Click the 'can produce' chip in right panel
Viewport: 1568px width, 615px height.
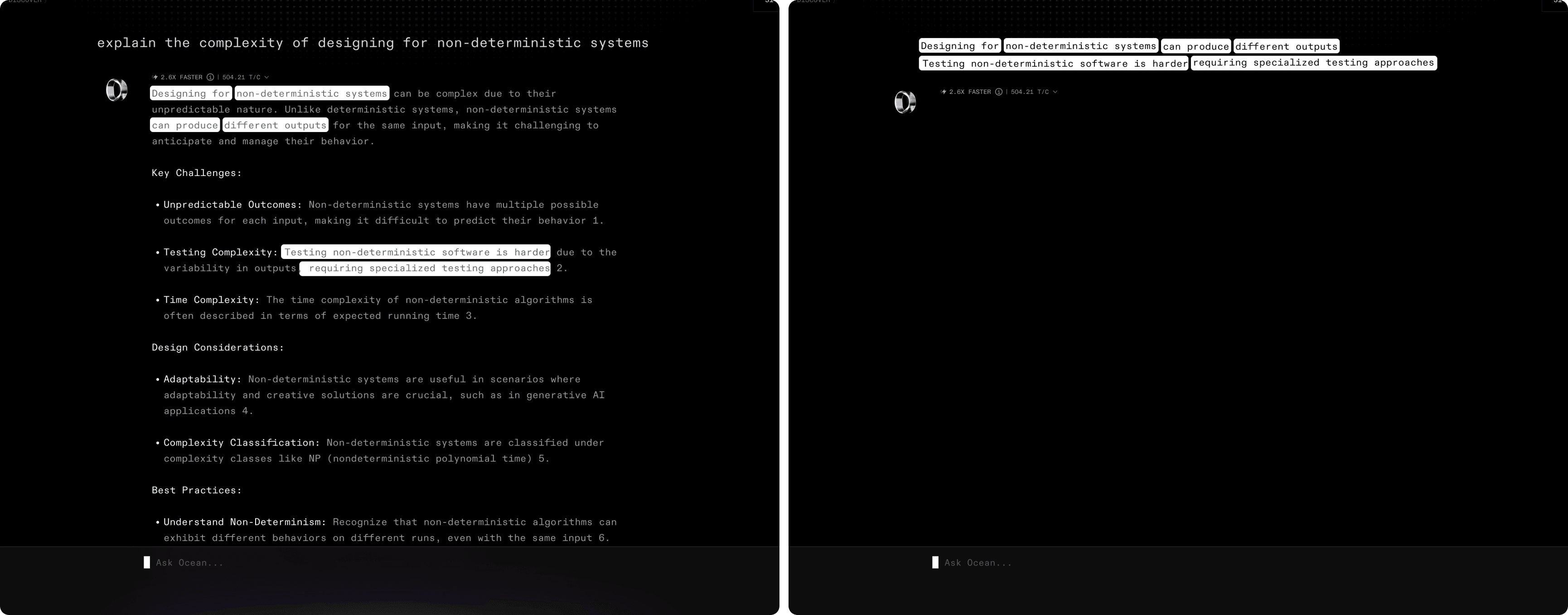(1195, 46)
